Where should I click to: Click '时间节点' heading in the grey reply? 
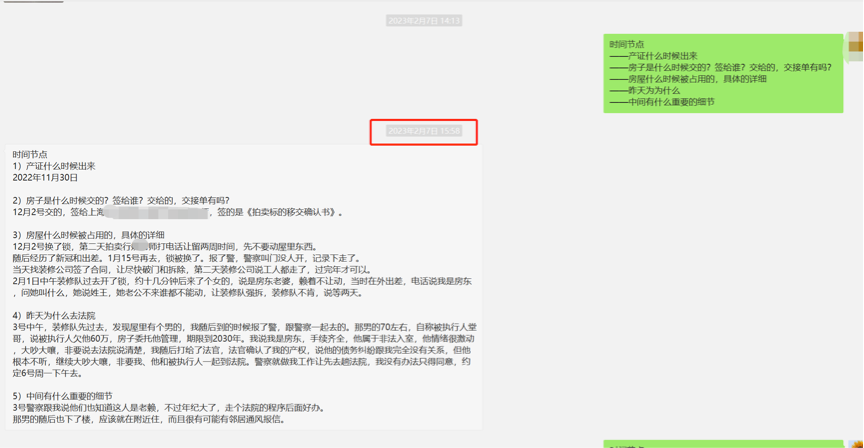(x=30, y=155)
